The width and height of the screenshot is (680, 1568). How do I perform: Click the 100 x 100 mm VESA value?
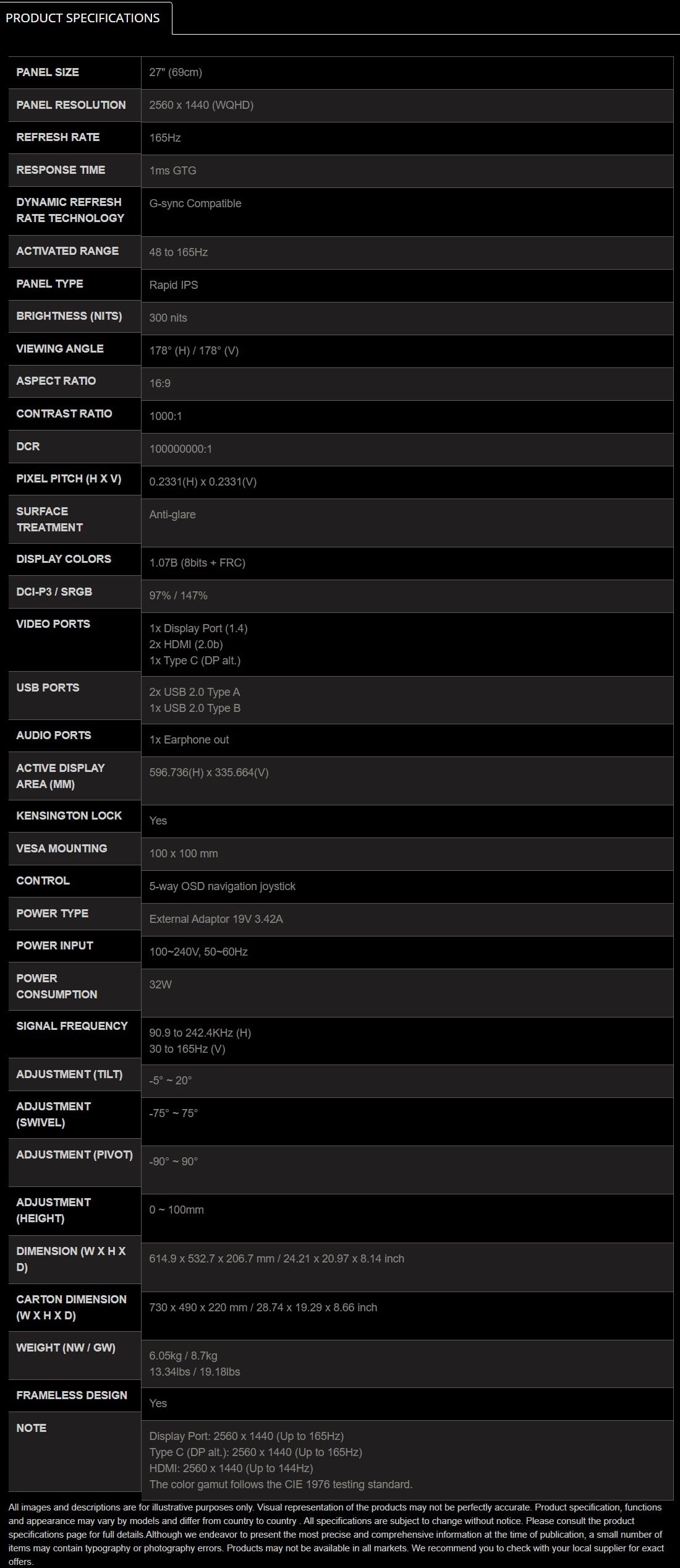coord(184,854)
